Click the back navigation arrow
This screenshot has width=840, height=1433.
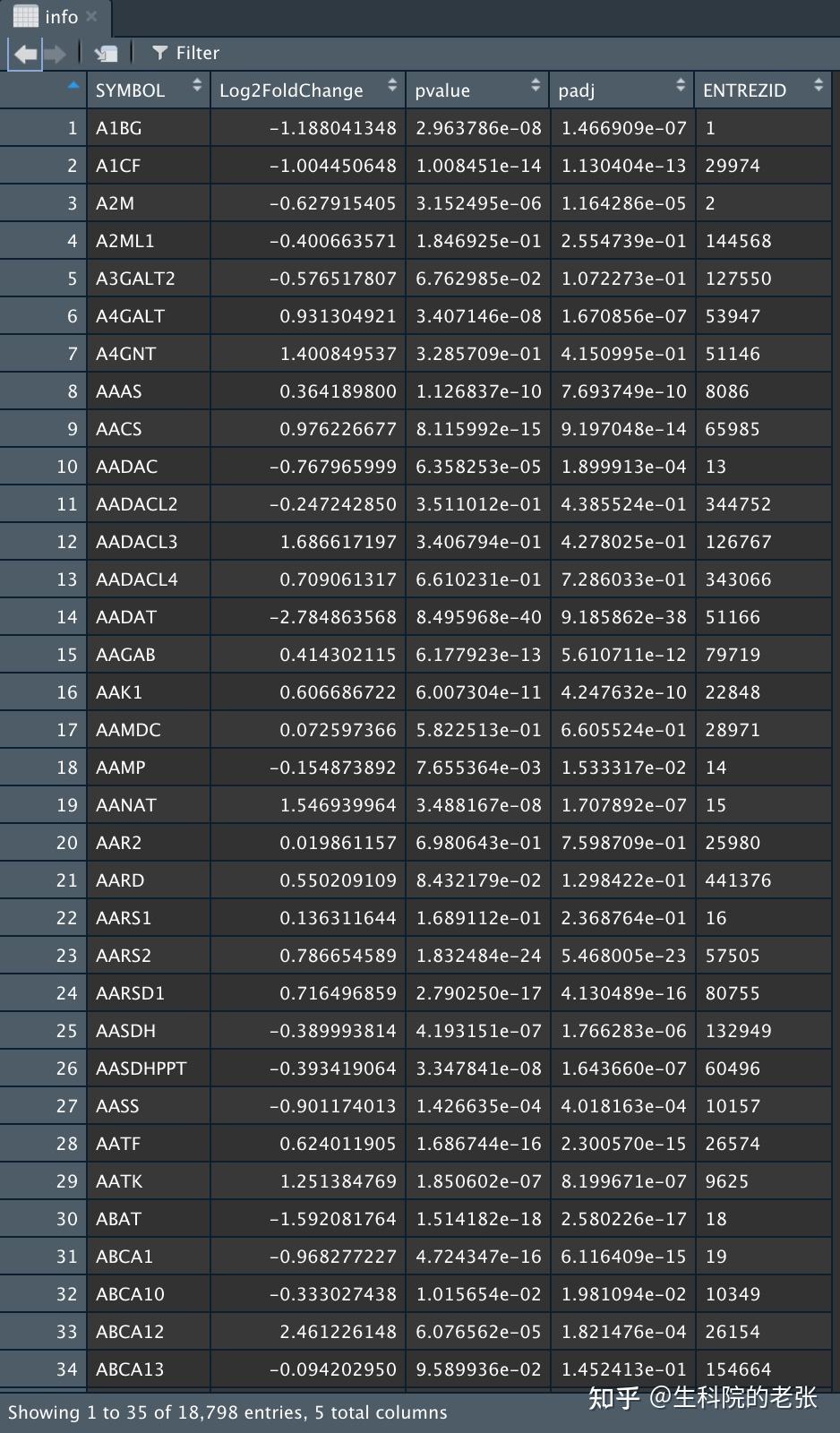coord(24,54)
